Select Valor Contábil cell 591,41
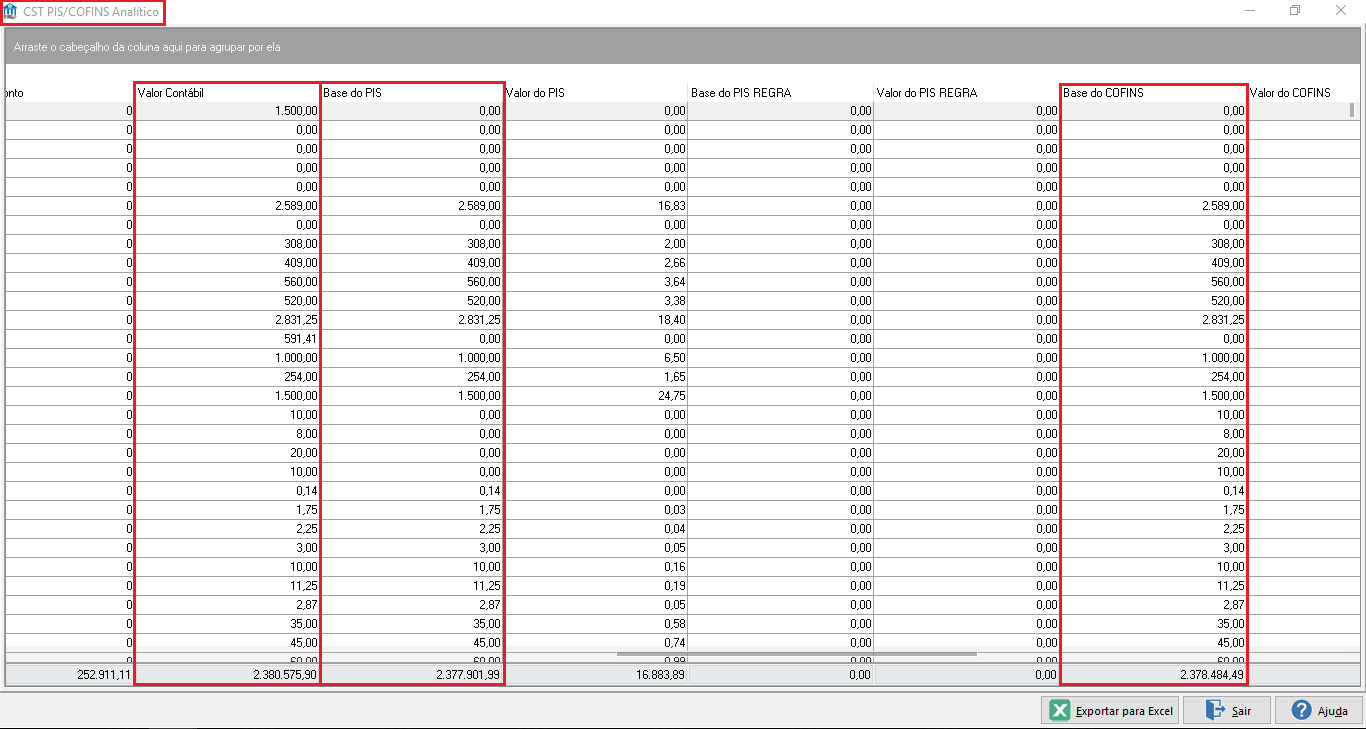Image resolution: width=1366 pixels, height=729 pixels. (227, 339)
